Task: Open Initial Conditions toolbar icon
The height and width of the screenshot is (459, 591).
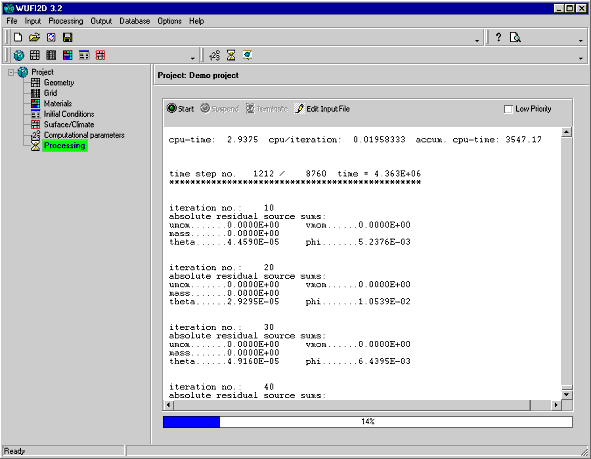Action: click(84, 55)
